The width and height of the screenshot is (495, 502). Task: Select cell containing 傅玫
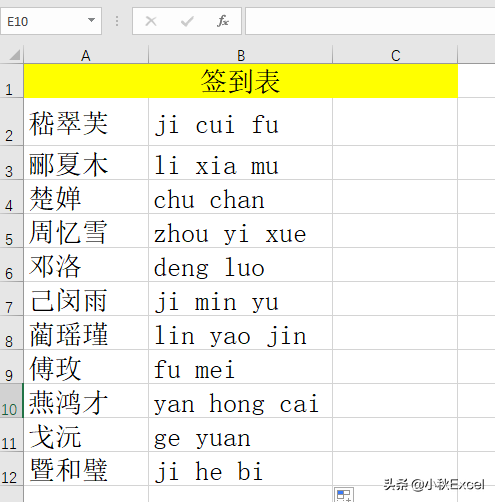86,367
